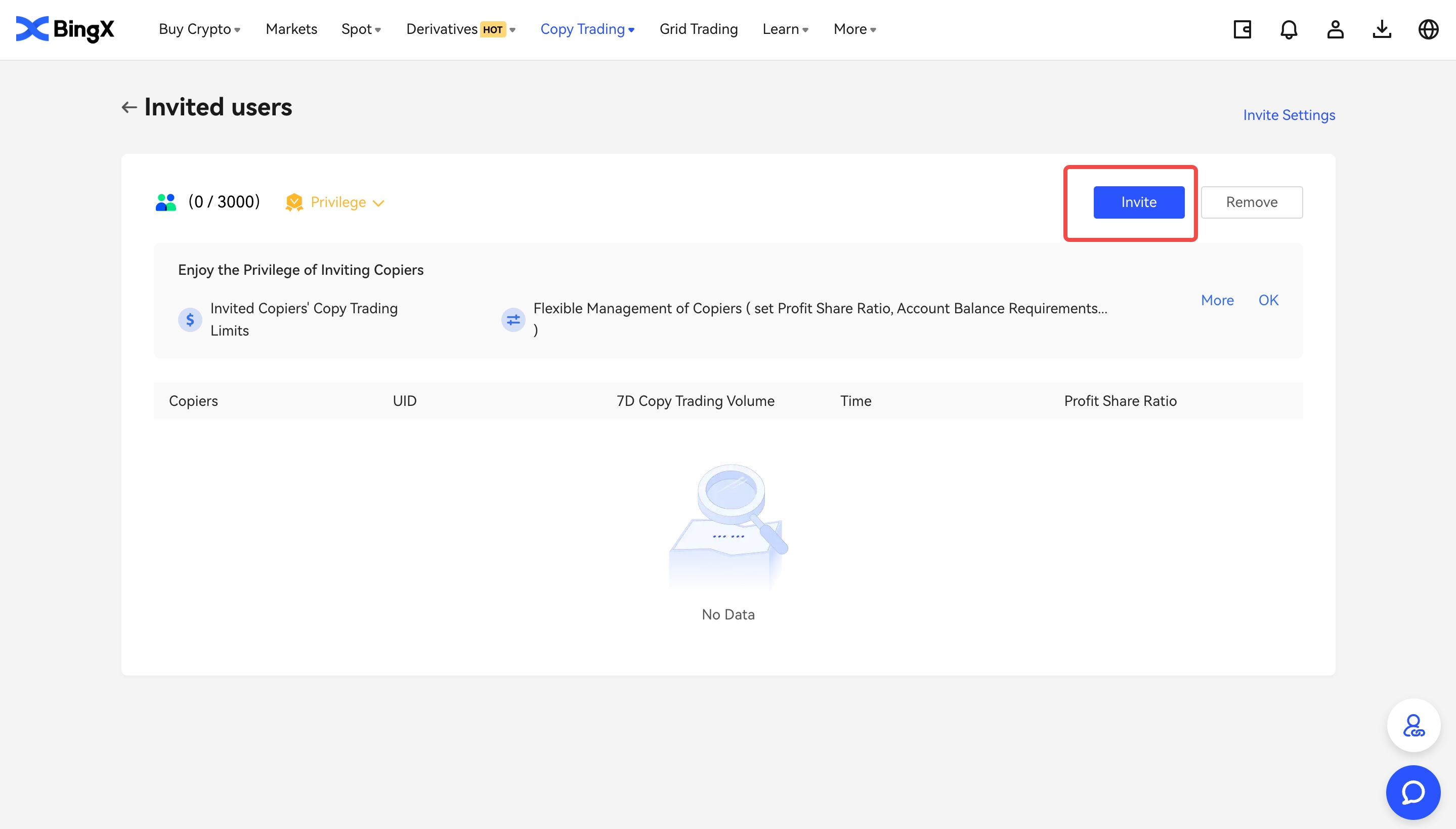1456x829 pixels.
Task: Click the No Data placeholder illustration
Action: tap(729, 527)
